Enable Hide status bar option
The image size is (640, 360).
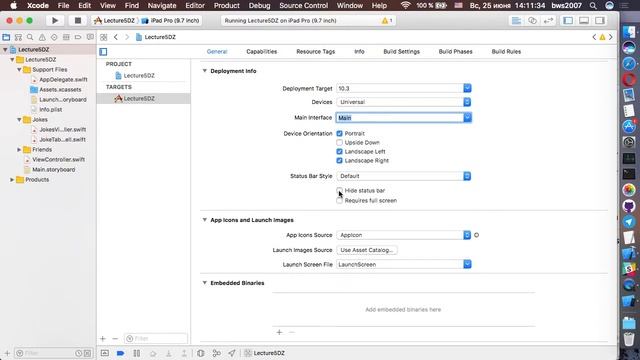340,191
